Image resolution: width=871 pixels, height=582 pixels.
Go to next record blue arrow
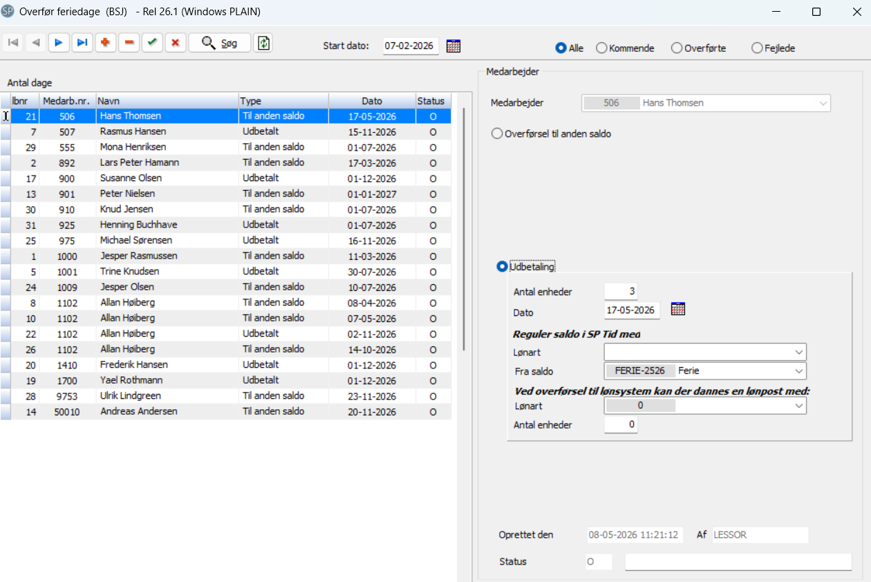click(59, 43)
